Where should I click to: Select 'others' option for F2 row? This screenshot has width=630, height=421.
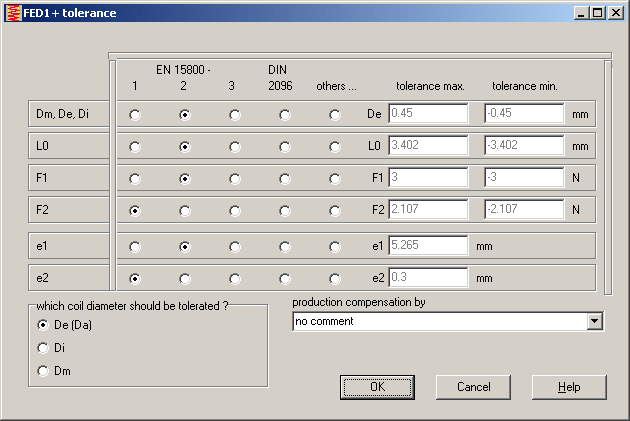point(335,212)
